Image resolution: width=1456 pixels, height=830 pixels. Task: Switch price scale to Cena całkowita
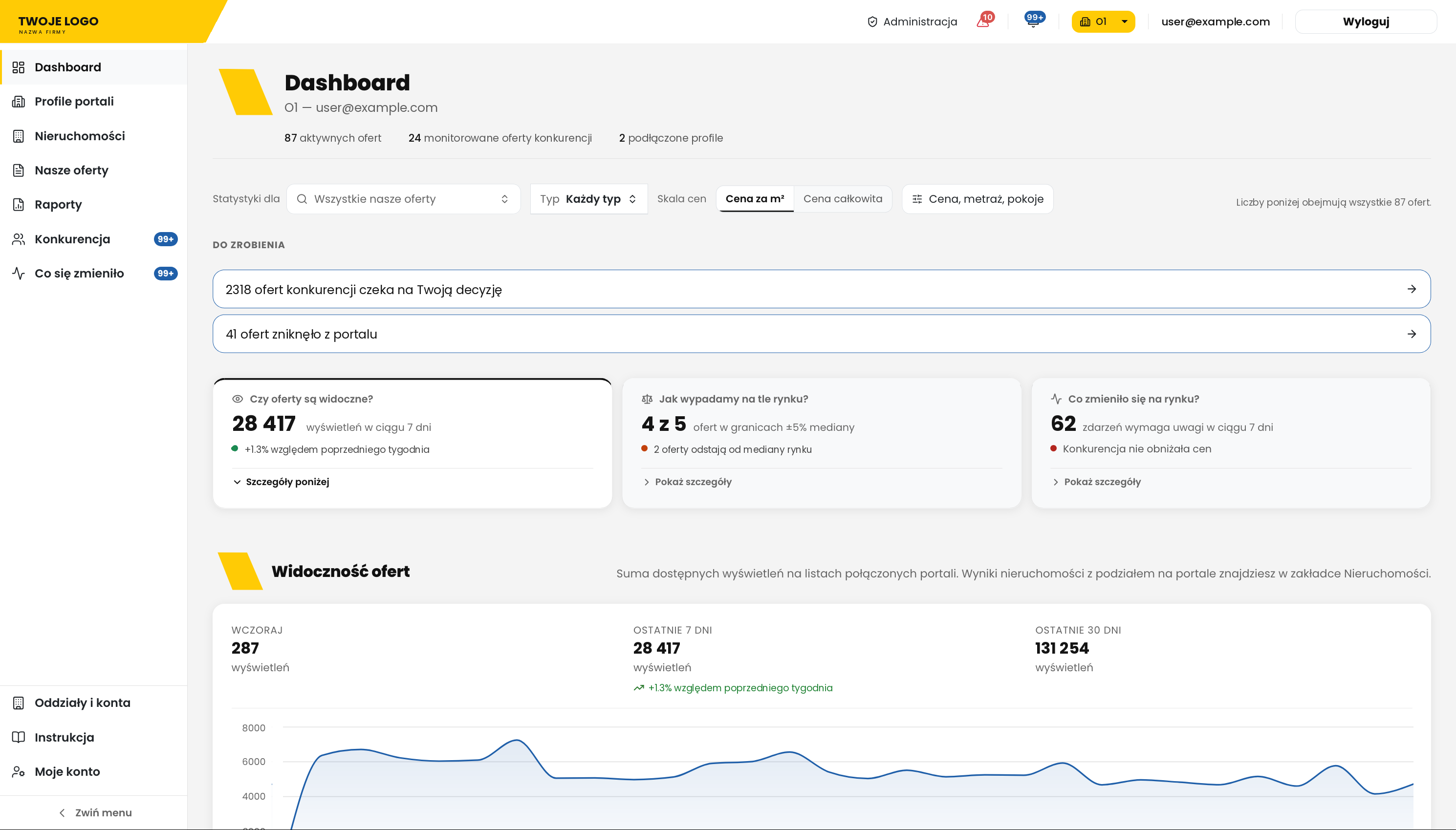[842, 198]
